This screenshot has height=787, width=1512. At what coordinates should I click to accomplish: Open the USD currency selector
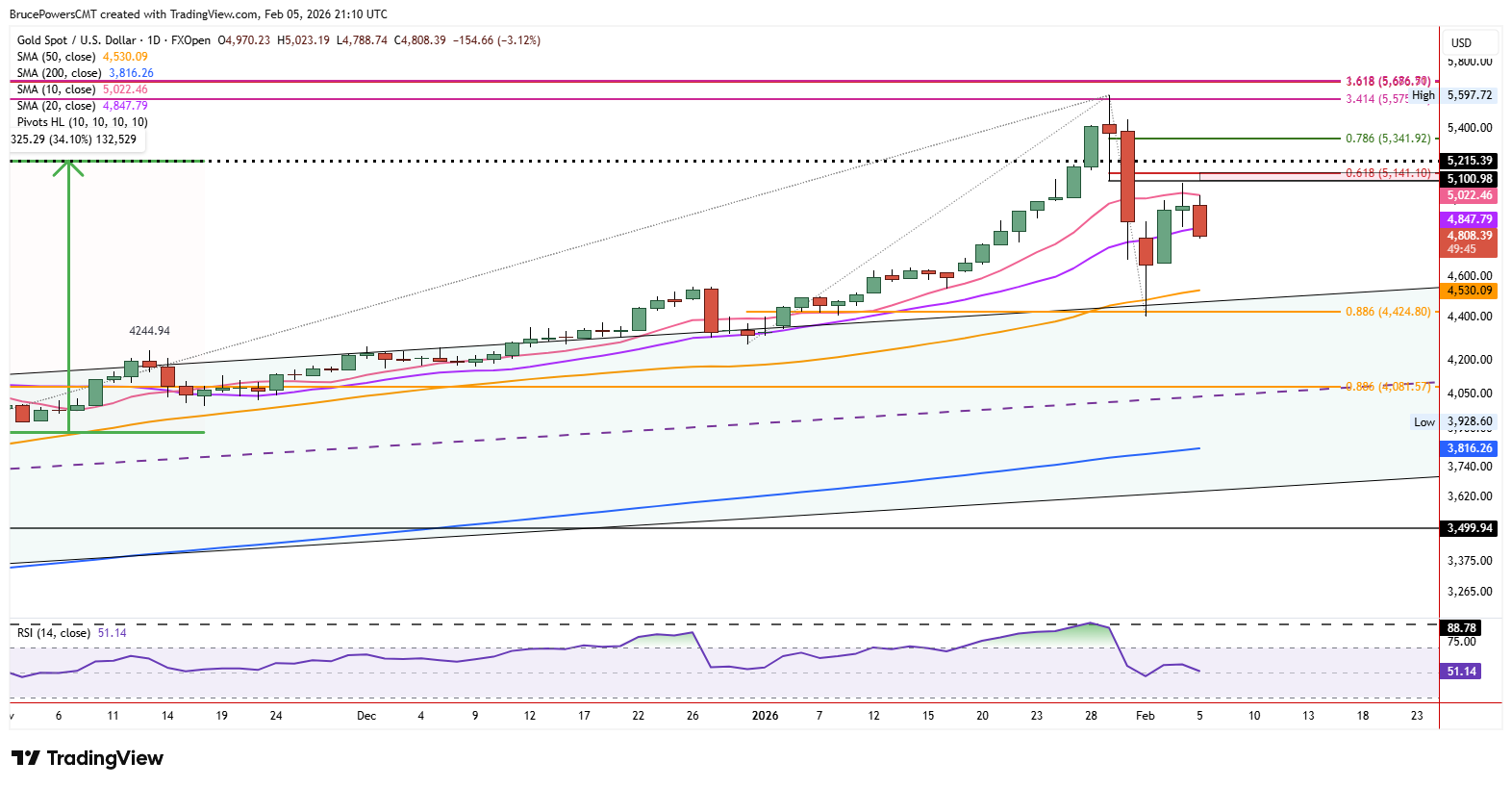click(x=1472, y=42)
